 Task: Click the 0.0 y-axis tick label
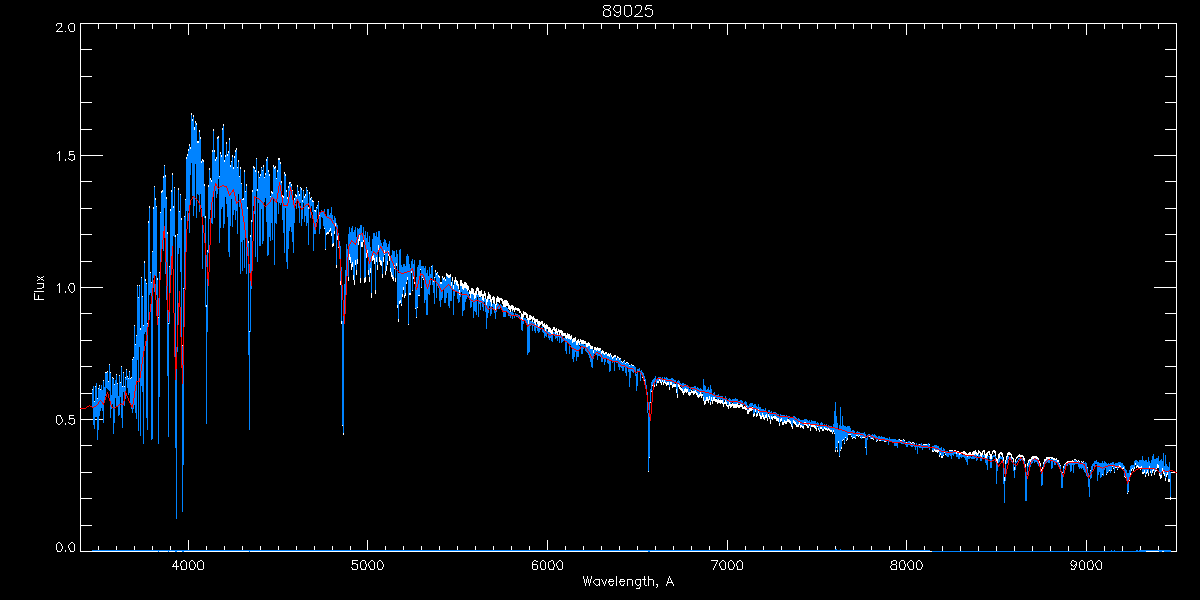click(65, 547)
